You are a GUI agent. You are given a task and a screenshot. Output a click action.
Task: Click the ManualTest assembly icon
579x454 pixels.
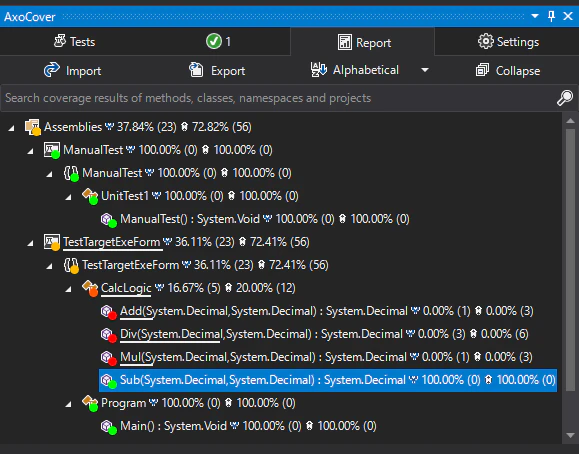coord(52,150)
